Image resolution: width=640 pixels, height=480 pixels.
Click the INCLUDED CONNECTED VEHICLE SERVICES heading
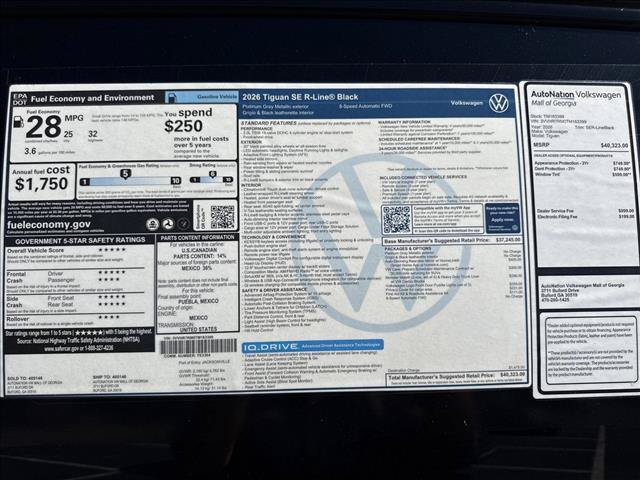pos(423,177)
